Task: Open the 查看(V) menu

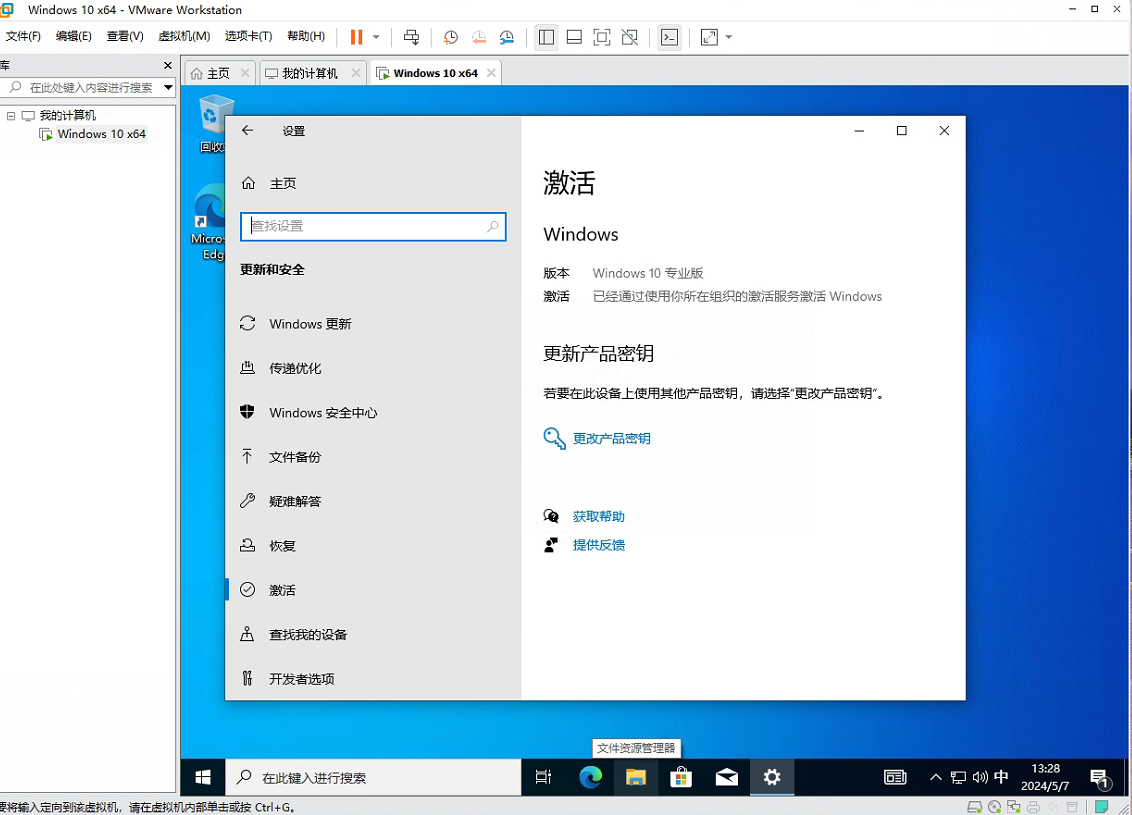Action: pyautogui.click(x=125, y=36)
